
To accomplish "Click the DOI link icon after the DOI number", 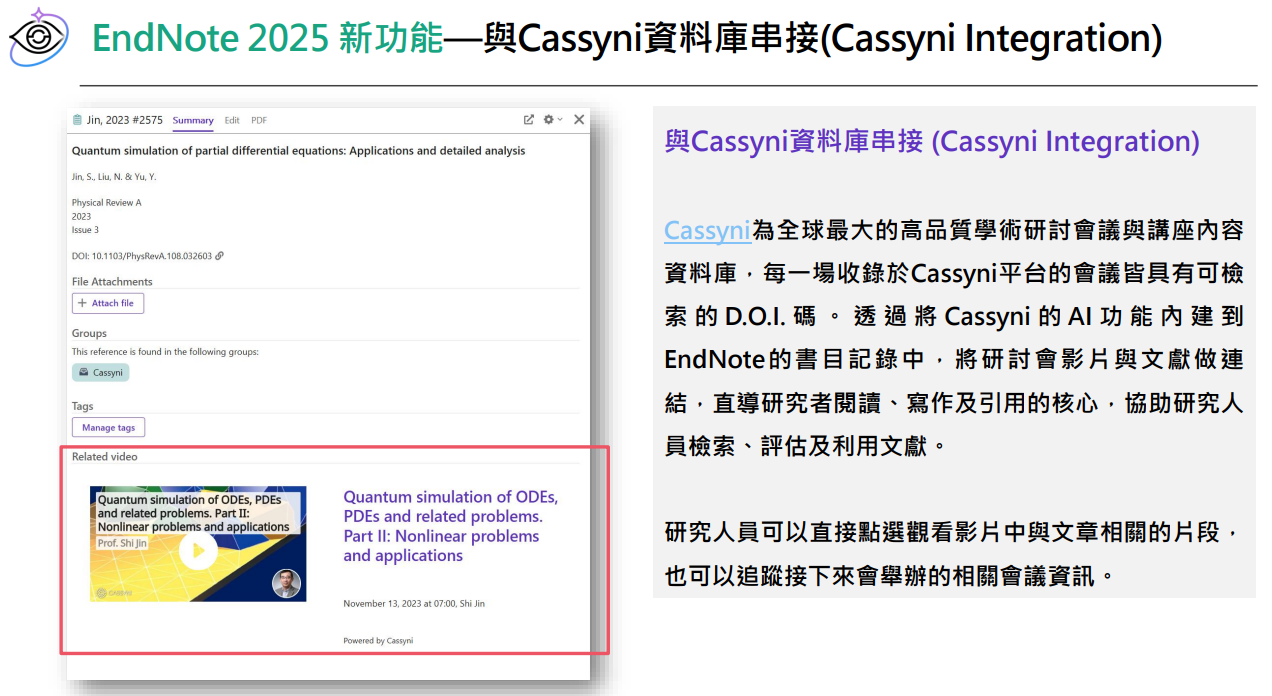I will pos(220,257).
